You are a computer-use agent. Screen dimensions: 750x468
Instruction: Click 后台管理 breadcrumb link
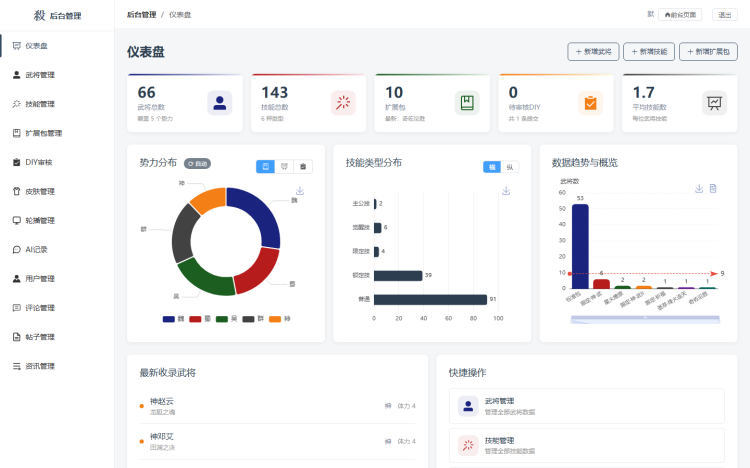[142, 15]
